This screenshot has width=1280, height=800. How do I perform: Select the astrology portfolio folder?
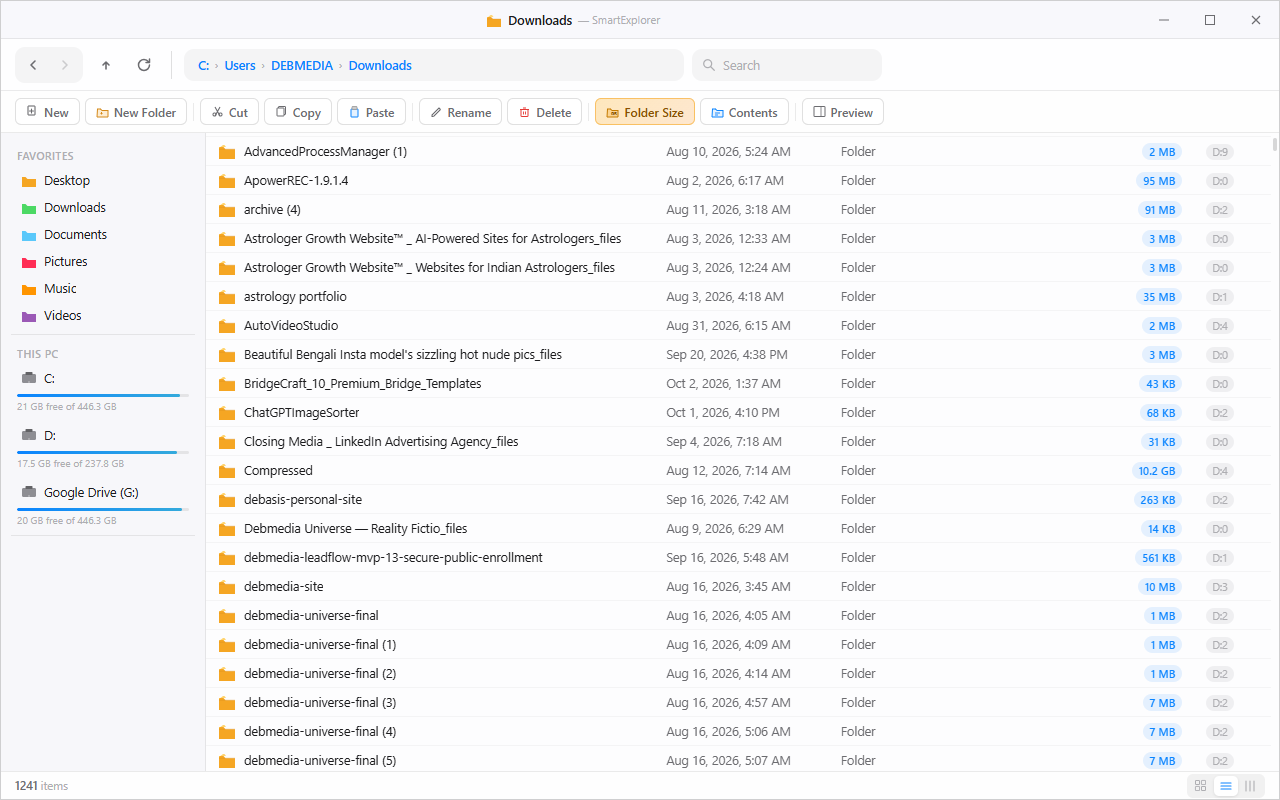(741, 297)
